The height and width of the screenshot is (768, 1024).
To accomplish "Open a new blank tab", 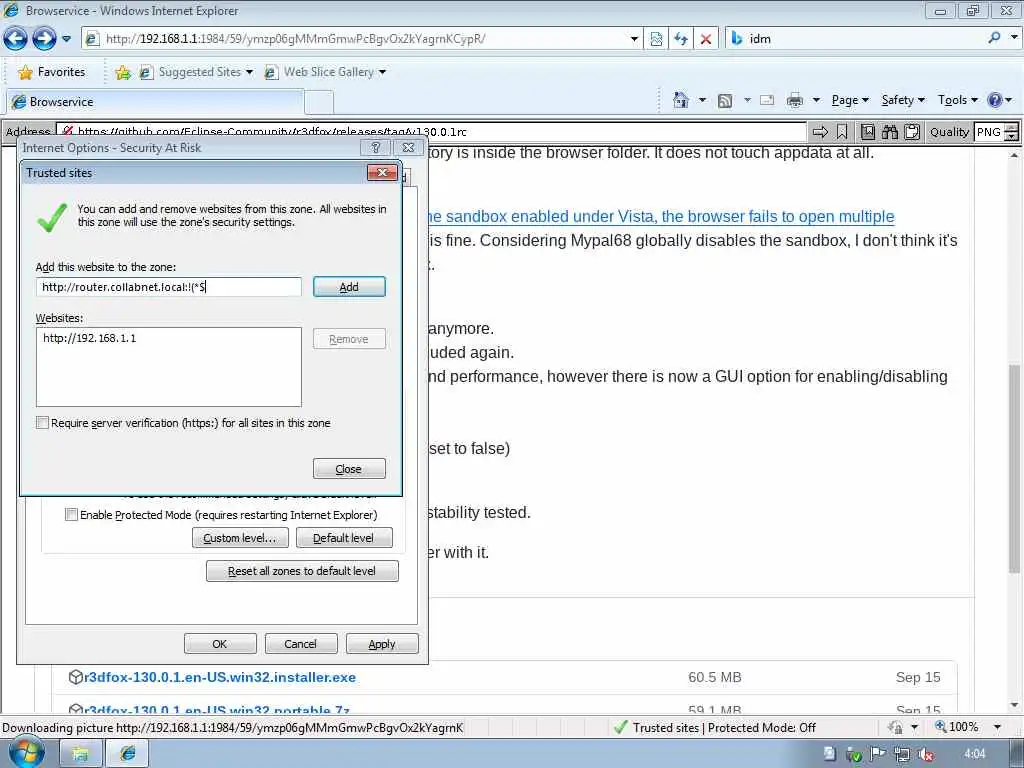I will coord(319,103).
